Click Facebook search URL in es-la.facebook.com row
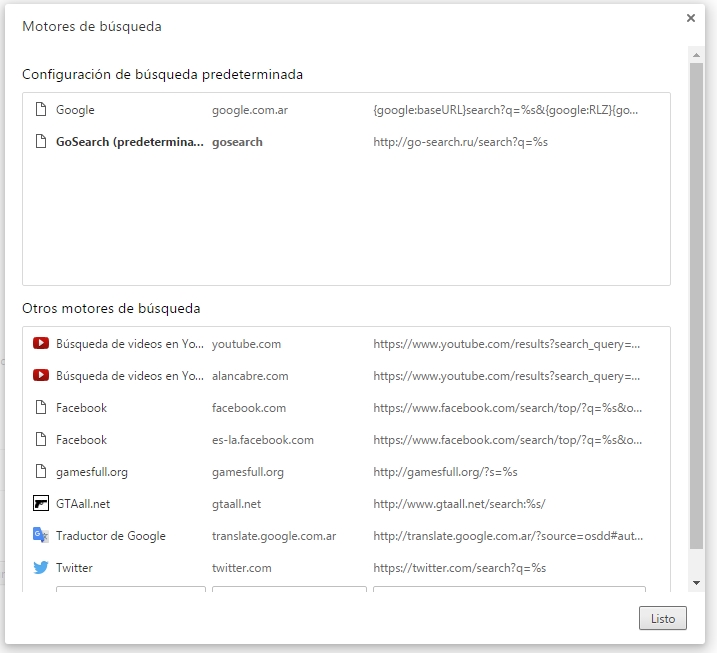The image size is (717, 653). (508, 440)
